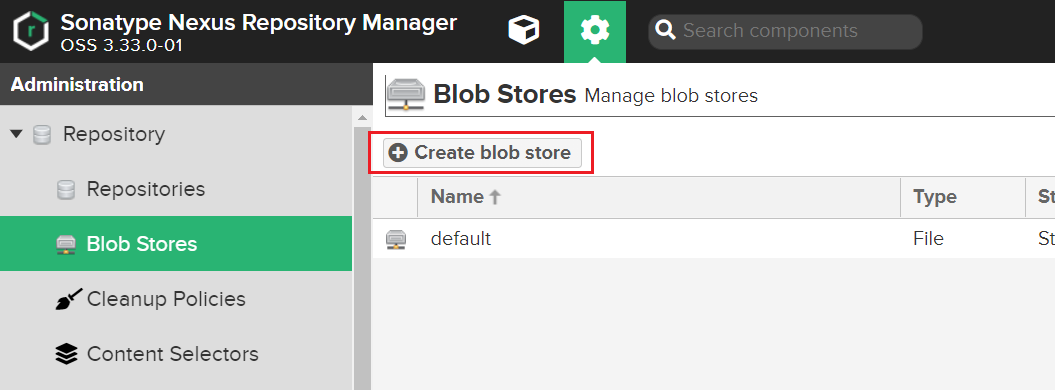Viewport: 1055px width, 390px height.
Task: Click the Create blob store button
Action: point(482,153)
